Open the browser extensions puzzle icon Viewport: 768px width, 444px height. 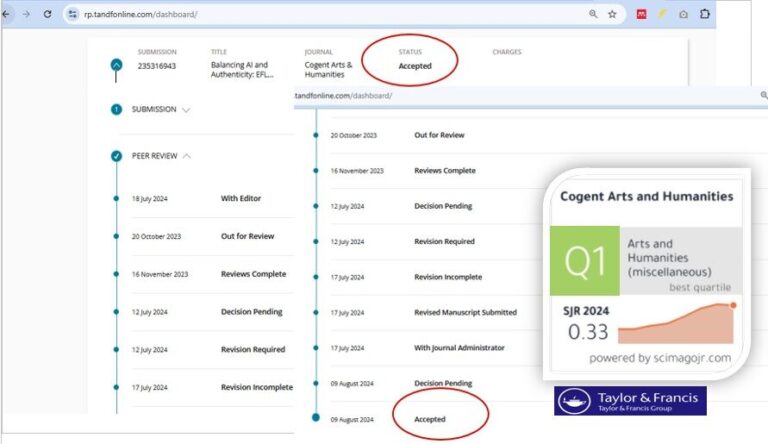(705, 14)
